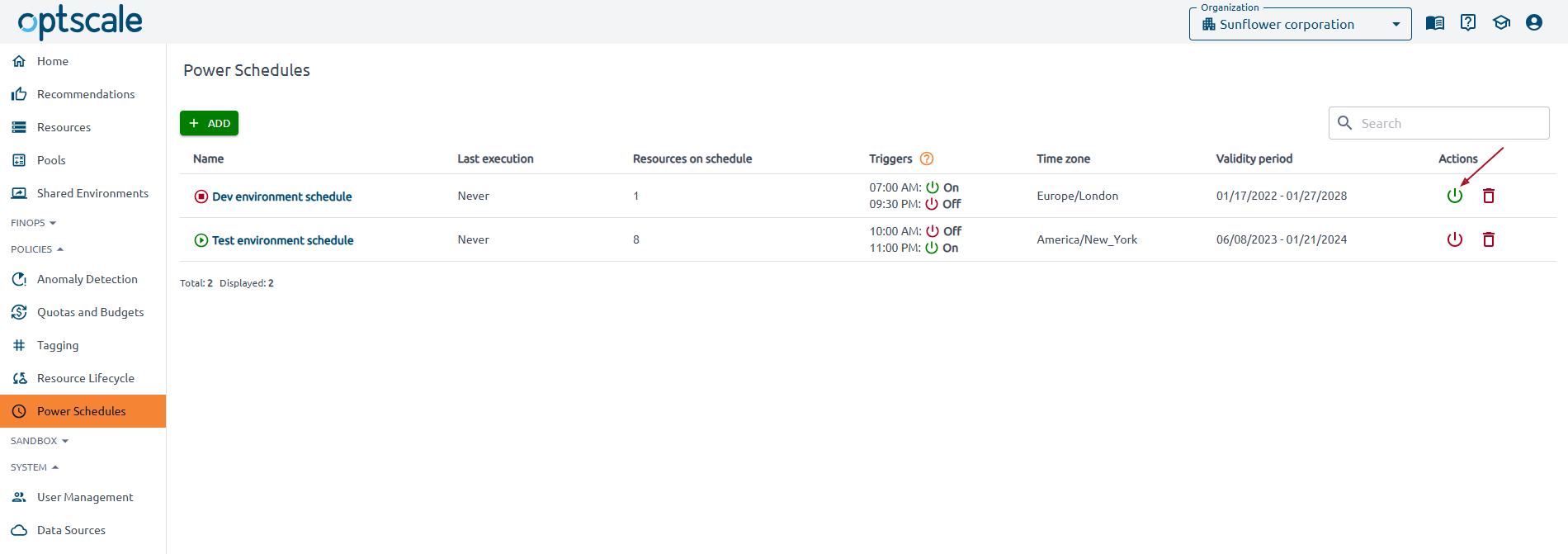Open Quotas and Budgets page

click(x=83, y=312)
